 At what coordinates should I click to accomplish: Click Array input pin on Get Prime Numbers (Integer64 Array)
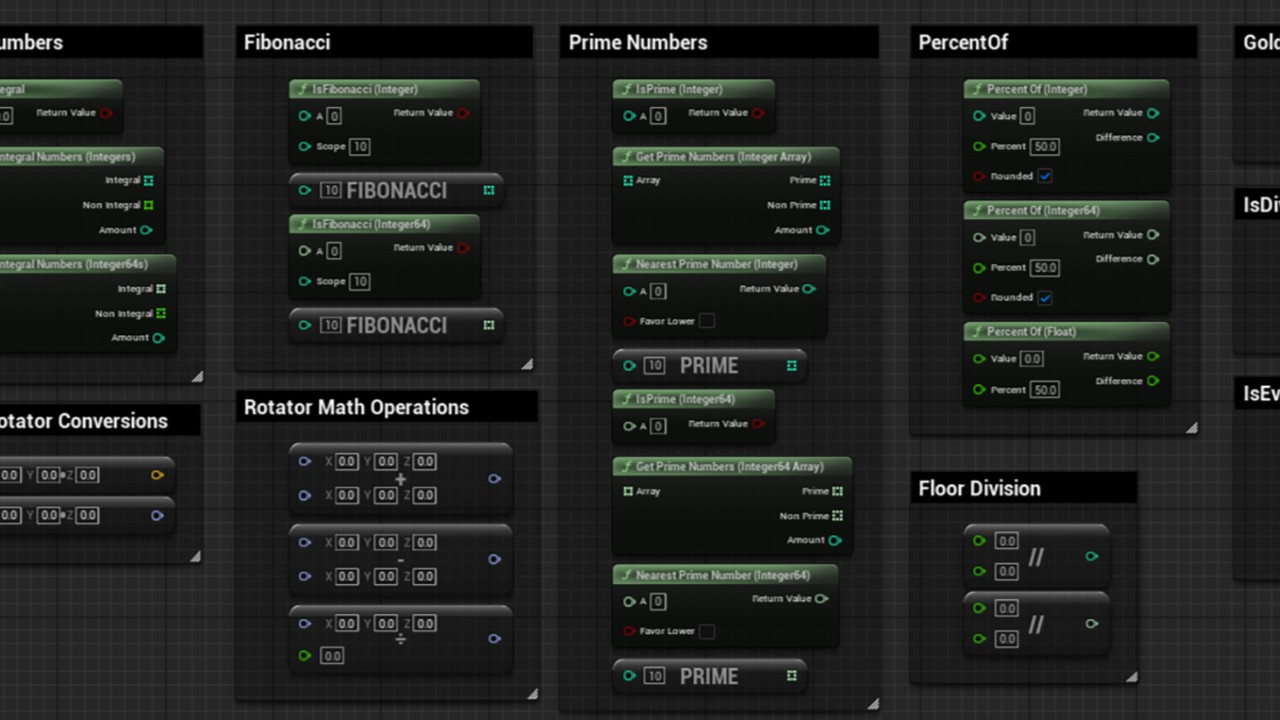628,491
